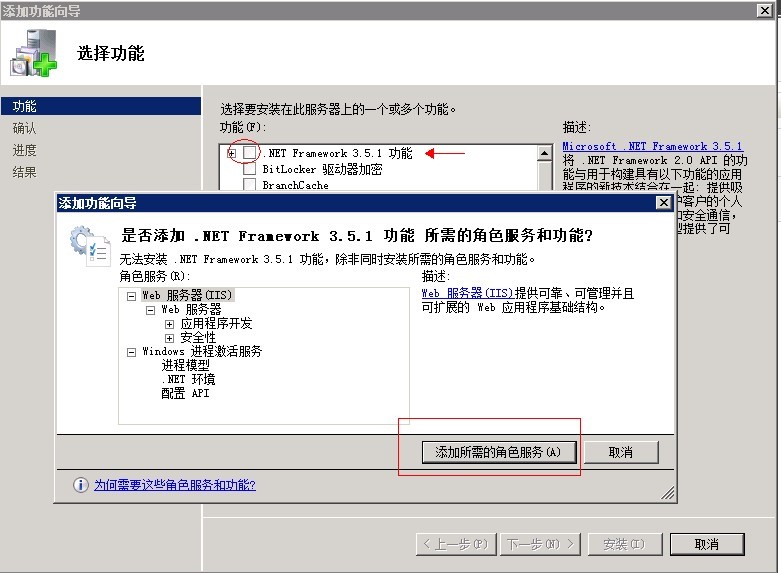
Task: Click the blue info icon beside the help link
Action: pos(81,485)
